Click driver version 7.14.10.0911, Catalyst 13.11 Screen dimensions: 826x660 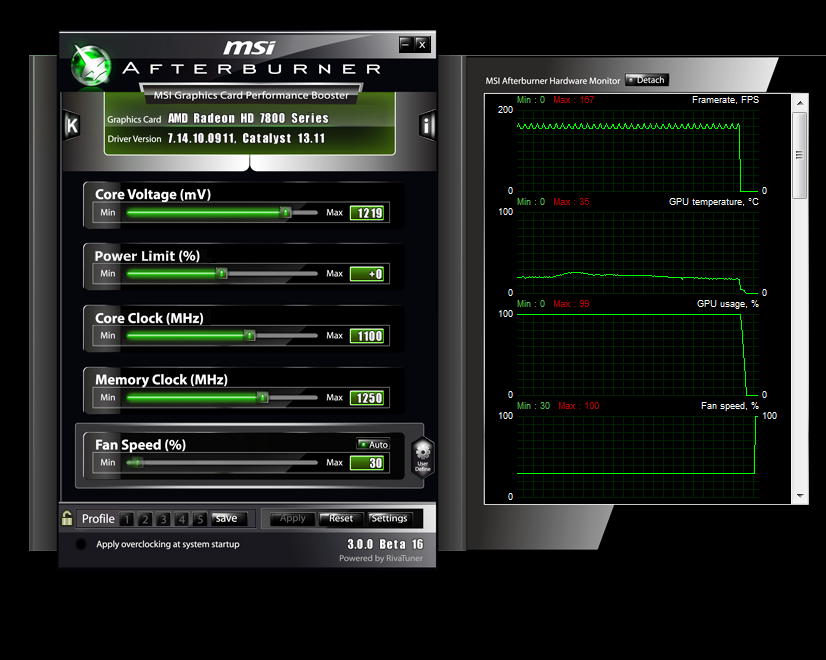pyautogui.click(x=246, y=138)
